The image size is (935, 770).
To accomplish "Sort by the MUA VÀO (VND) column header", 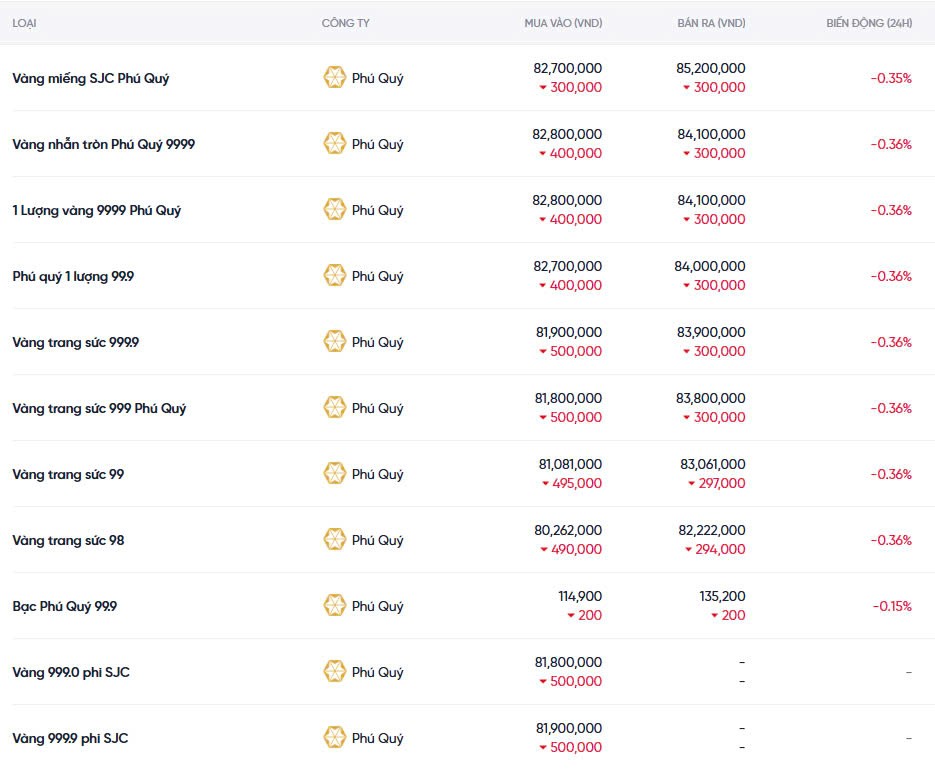I will 563,23.
